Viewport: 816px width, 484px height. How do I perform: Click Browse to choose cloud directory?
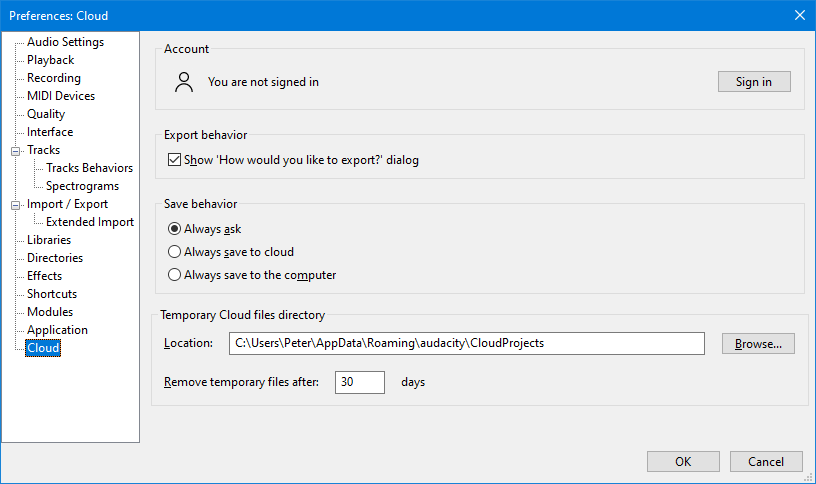(x=758, y=344)
